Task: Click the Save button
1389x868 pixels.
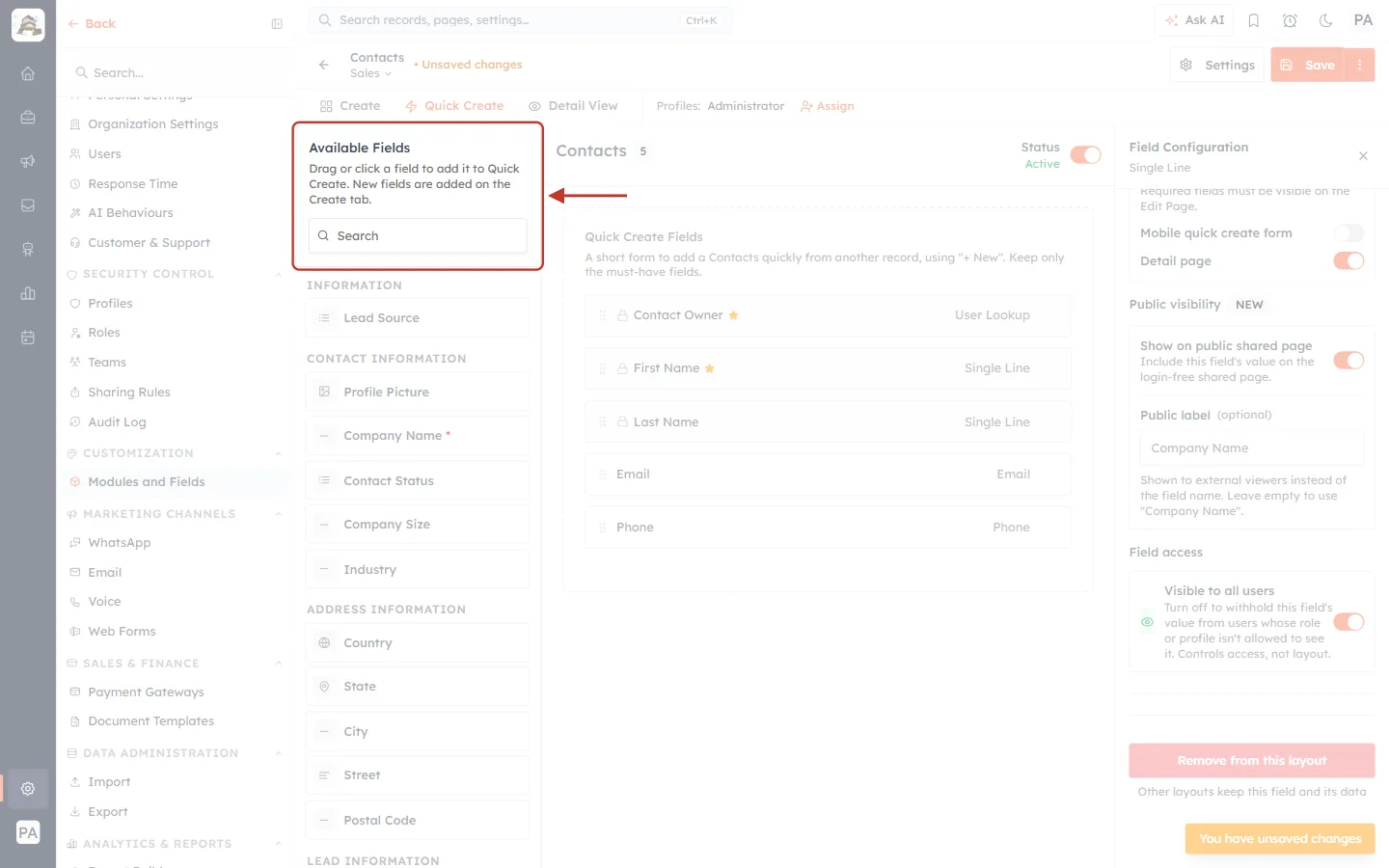Action: pyautogui.click(x=1308, y=65)
